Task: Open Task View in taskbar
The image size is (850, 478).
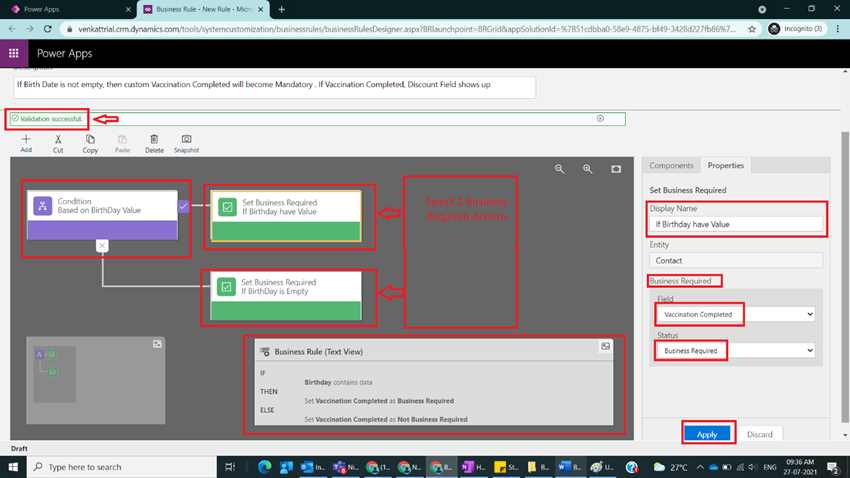Action: (230, 467)
